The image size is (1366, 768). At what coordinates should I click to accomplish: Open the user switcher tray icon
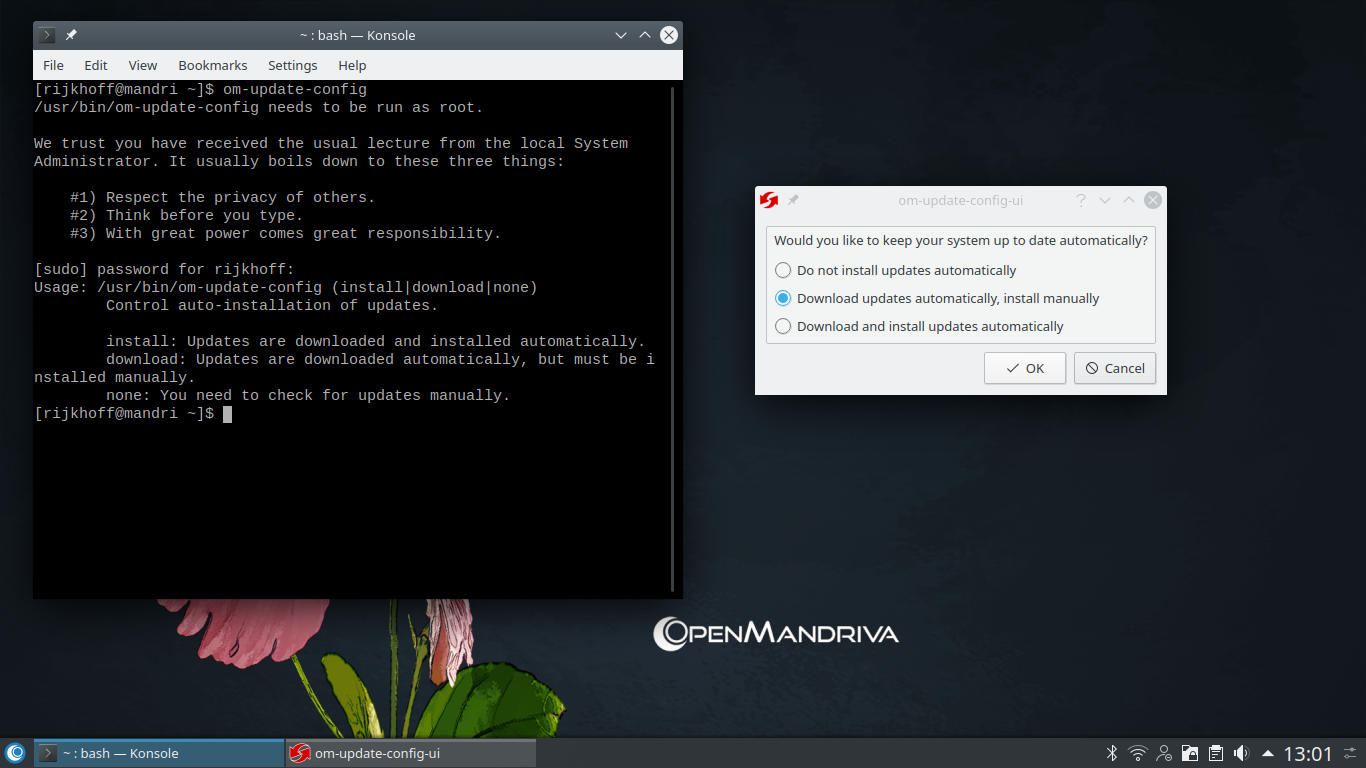(x=1163, y=753)
